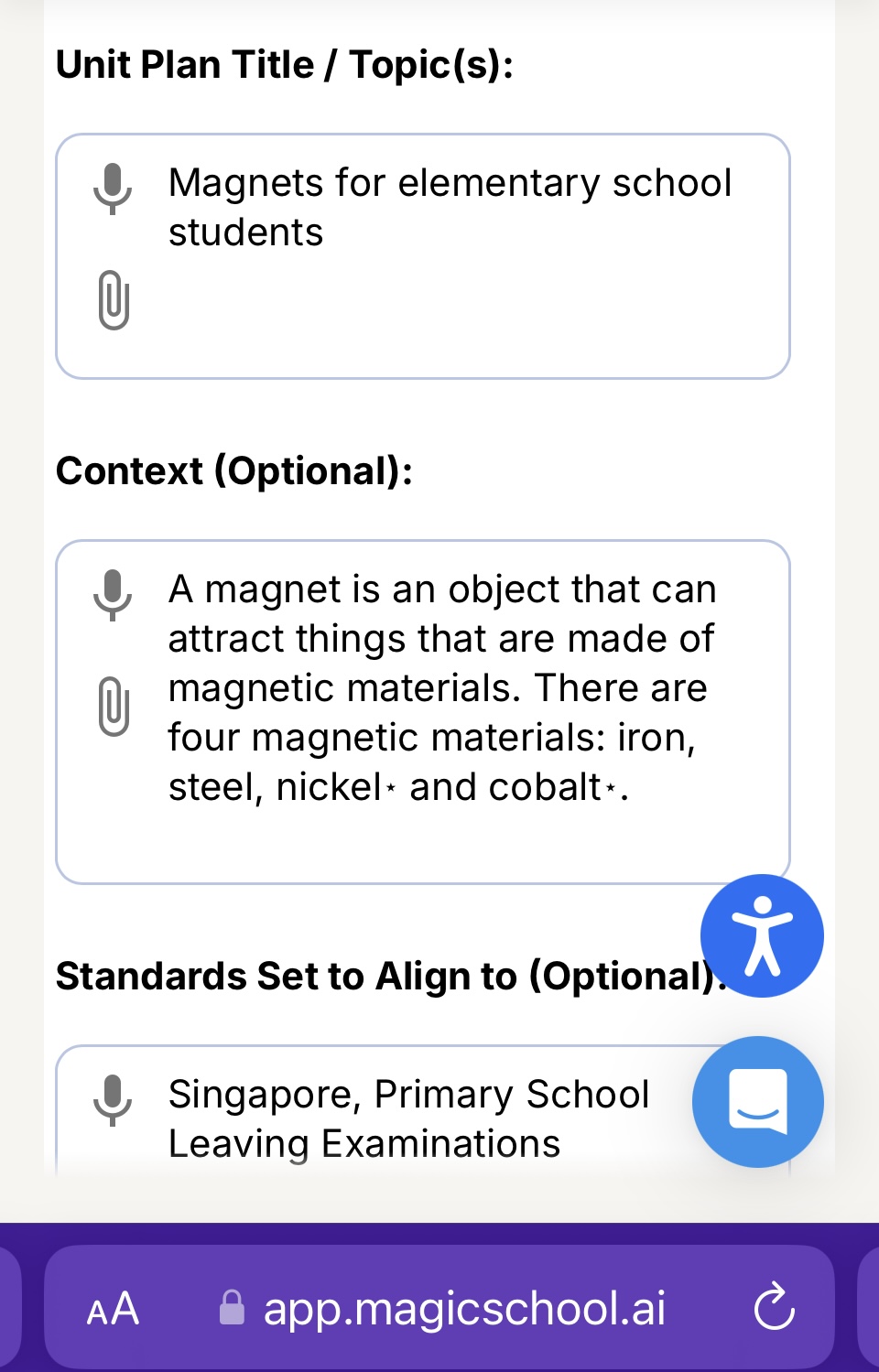This screenshot has width=879, height=1372.
Task: Open the chat support bubble
Action: (757, 1101)
